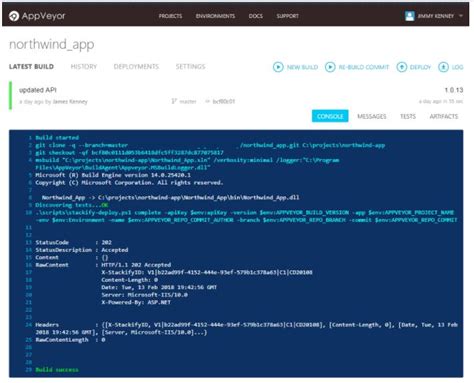Image resolution: width=474 pixels, height=383 pixels.
Task: Open the Support menu item
Action: click(288, 16)
